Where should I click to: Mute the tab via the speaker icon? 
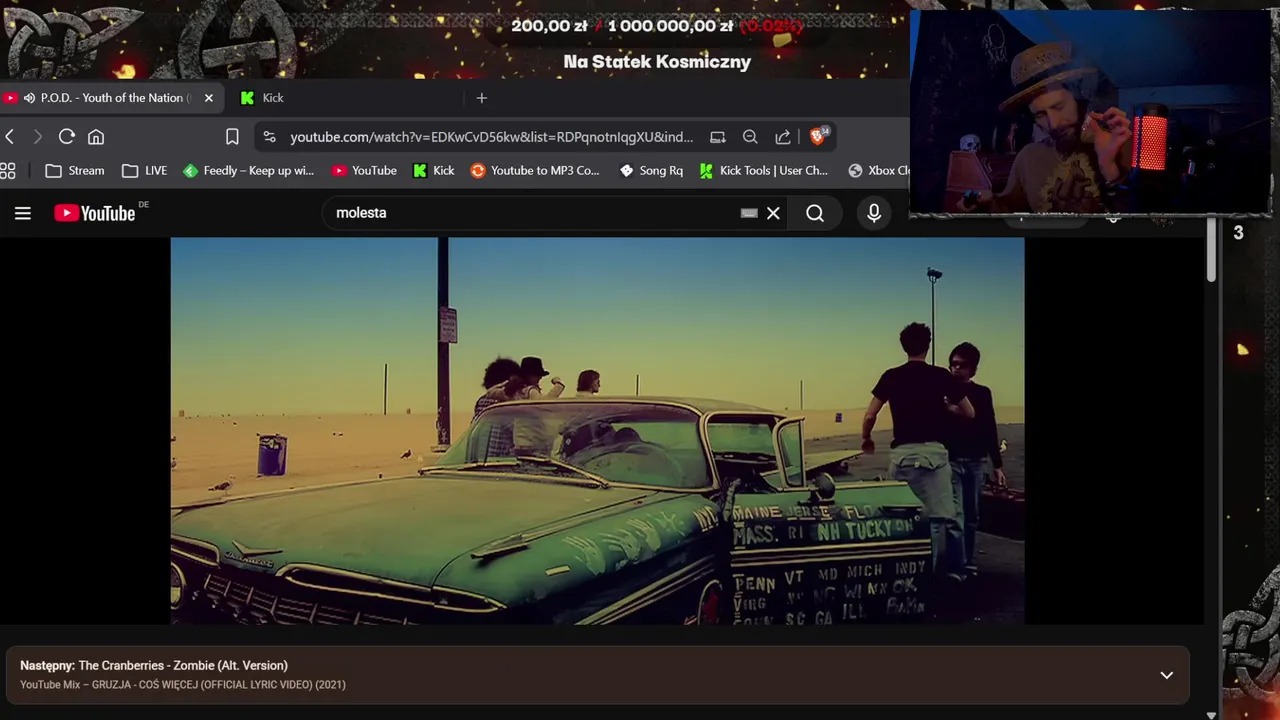point(29,98)
